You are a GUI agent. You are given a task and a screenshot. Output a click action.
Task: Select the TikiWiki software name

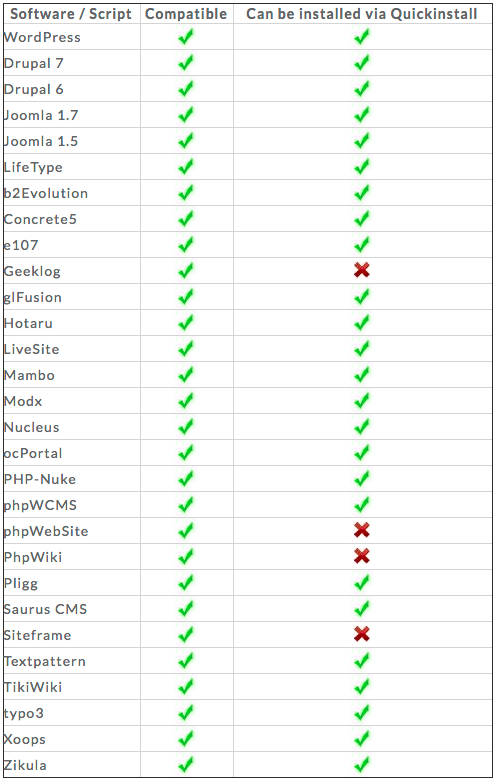pyautogui.click(x=33, y=687)
